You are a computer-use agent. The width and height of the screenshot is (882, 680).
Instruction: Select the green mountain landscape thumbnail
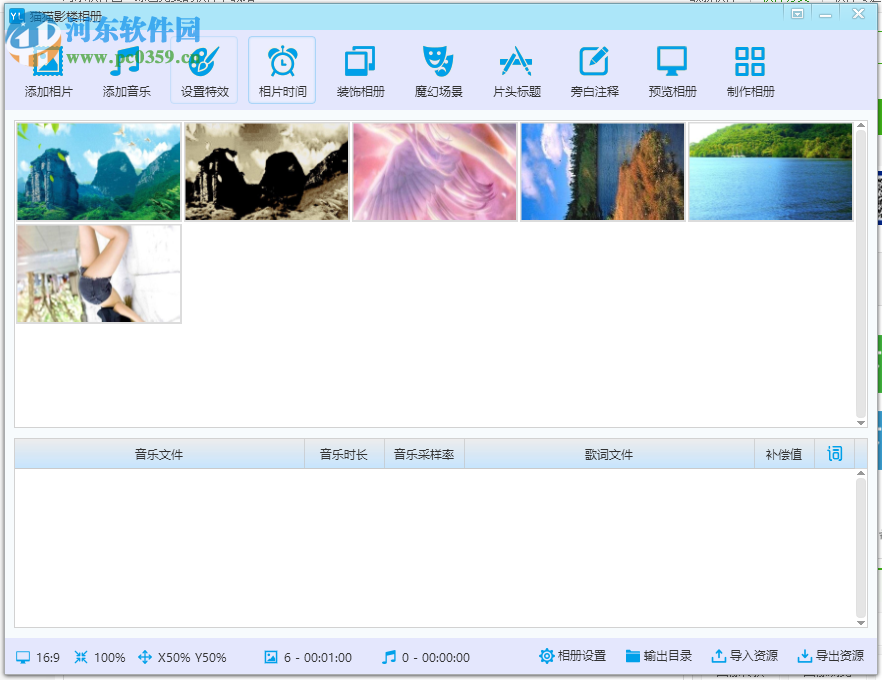[98, 172]
